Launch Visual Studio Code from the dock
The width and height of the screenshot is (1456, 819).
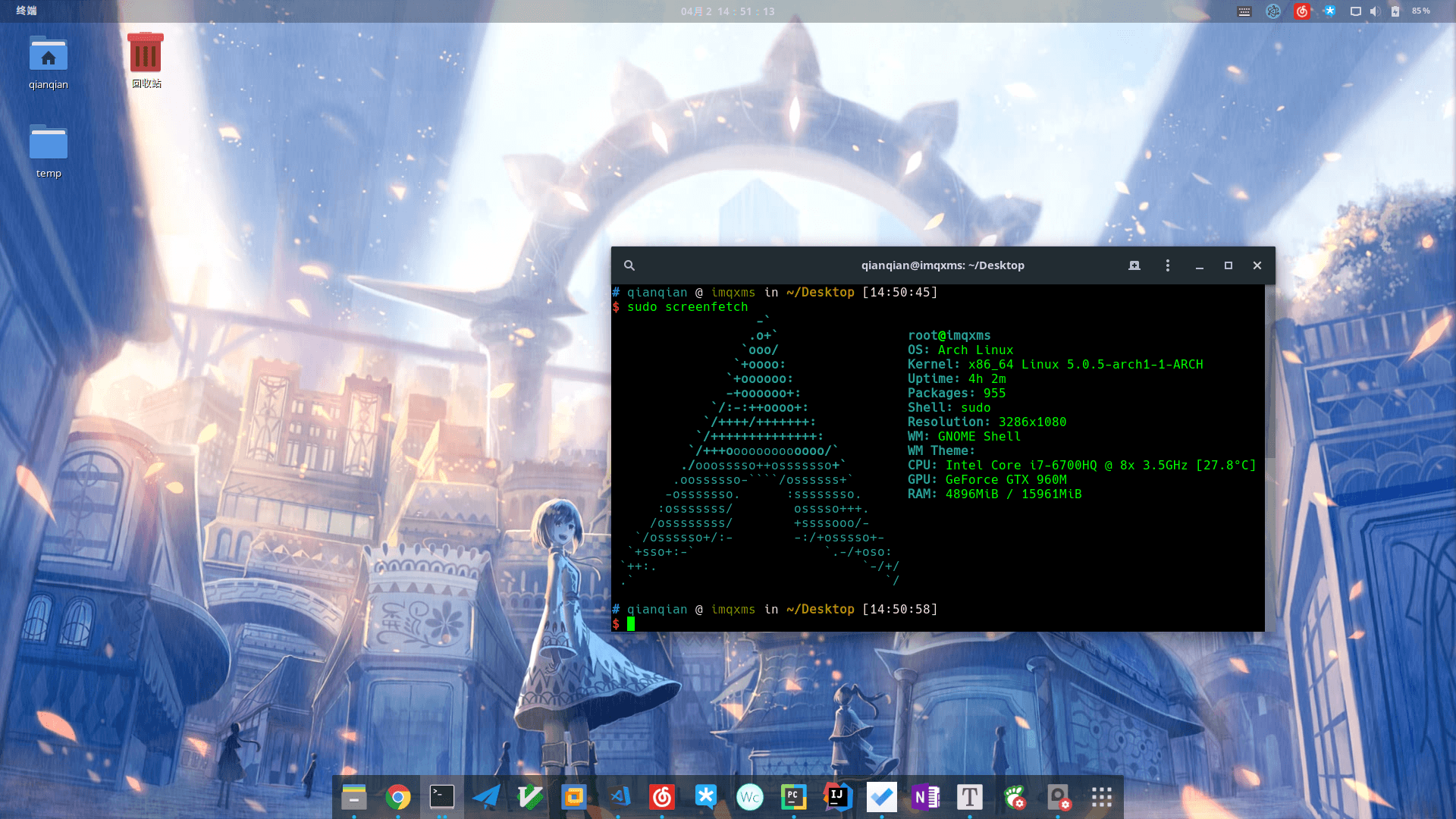pos(618,797)
